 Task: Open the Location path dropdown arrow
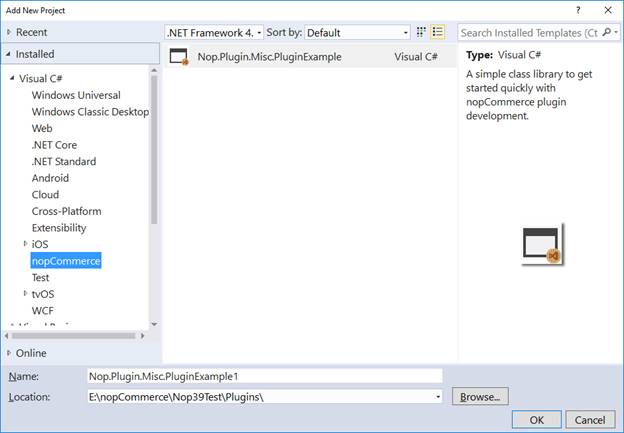(438, 397)
